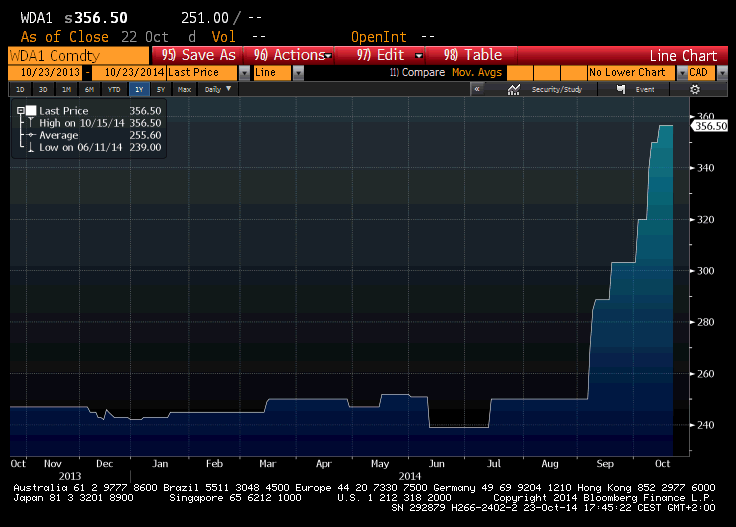Click the Low marker icon in legend

click(x=31, y=147)
